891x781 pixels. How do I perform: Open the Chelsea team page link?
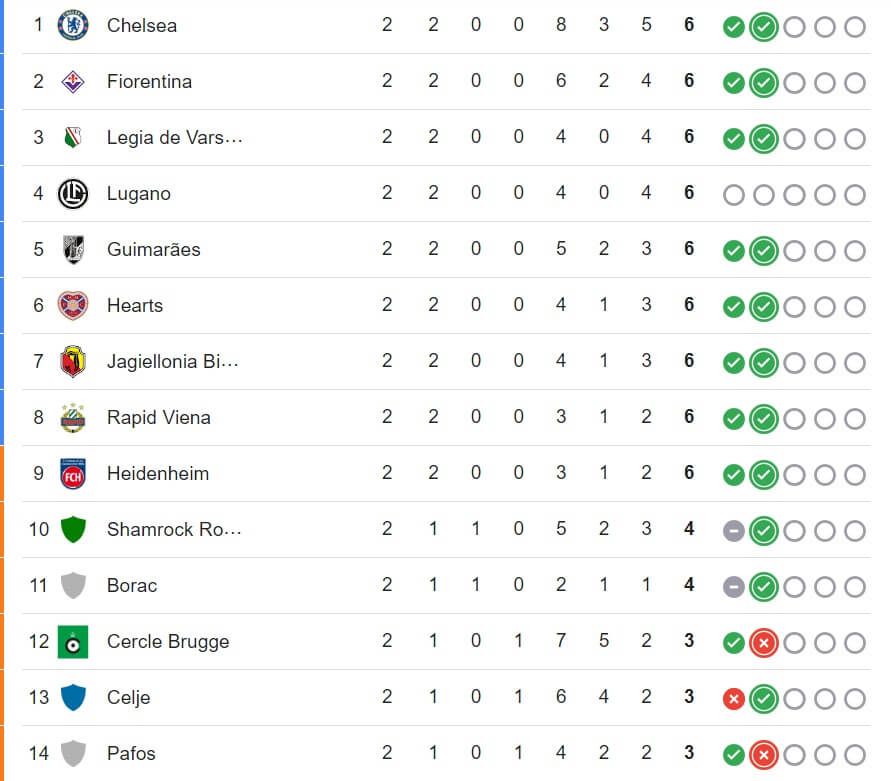tap(141, 26)
